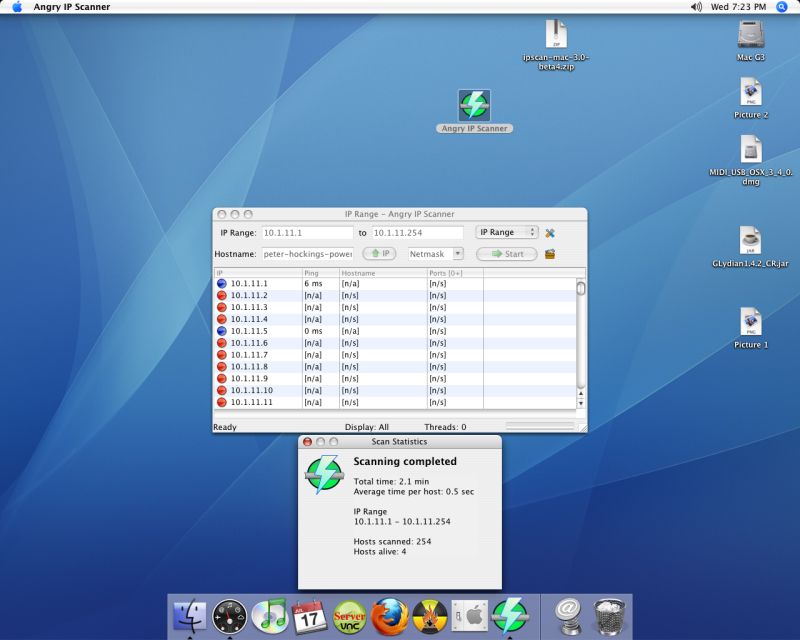The height and width of the screenshot is (640, 800).
Task: Click "Total time: 2.1 min" text
Action: 391,481
